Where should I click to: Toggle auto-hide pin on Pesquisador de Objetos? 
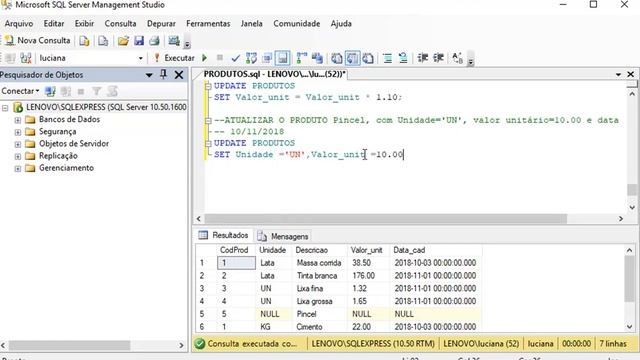click(163, 75)
